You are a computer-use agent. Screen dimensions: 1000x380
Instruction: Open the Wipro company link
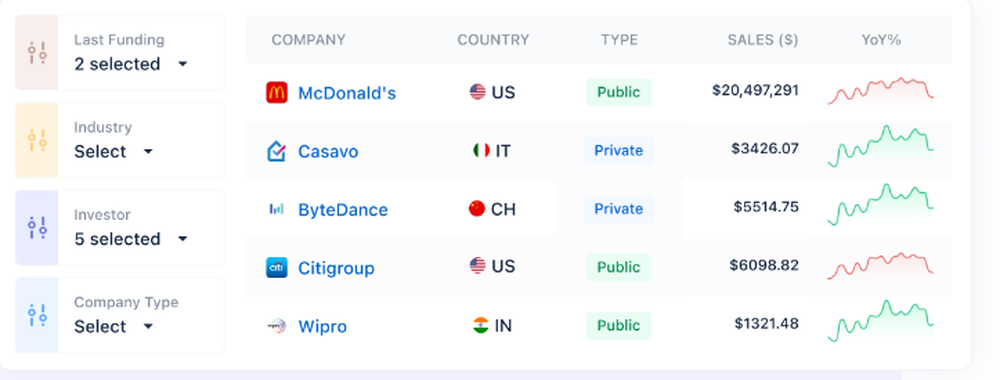click(x=323, y=326)
